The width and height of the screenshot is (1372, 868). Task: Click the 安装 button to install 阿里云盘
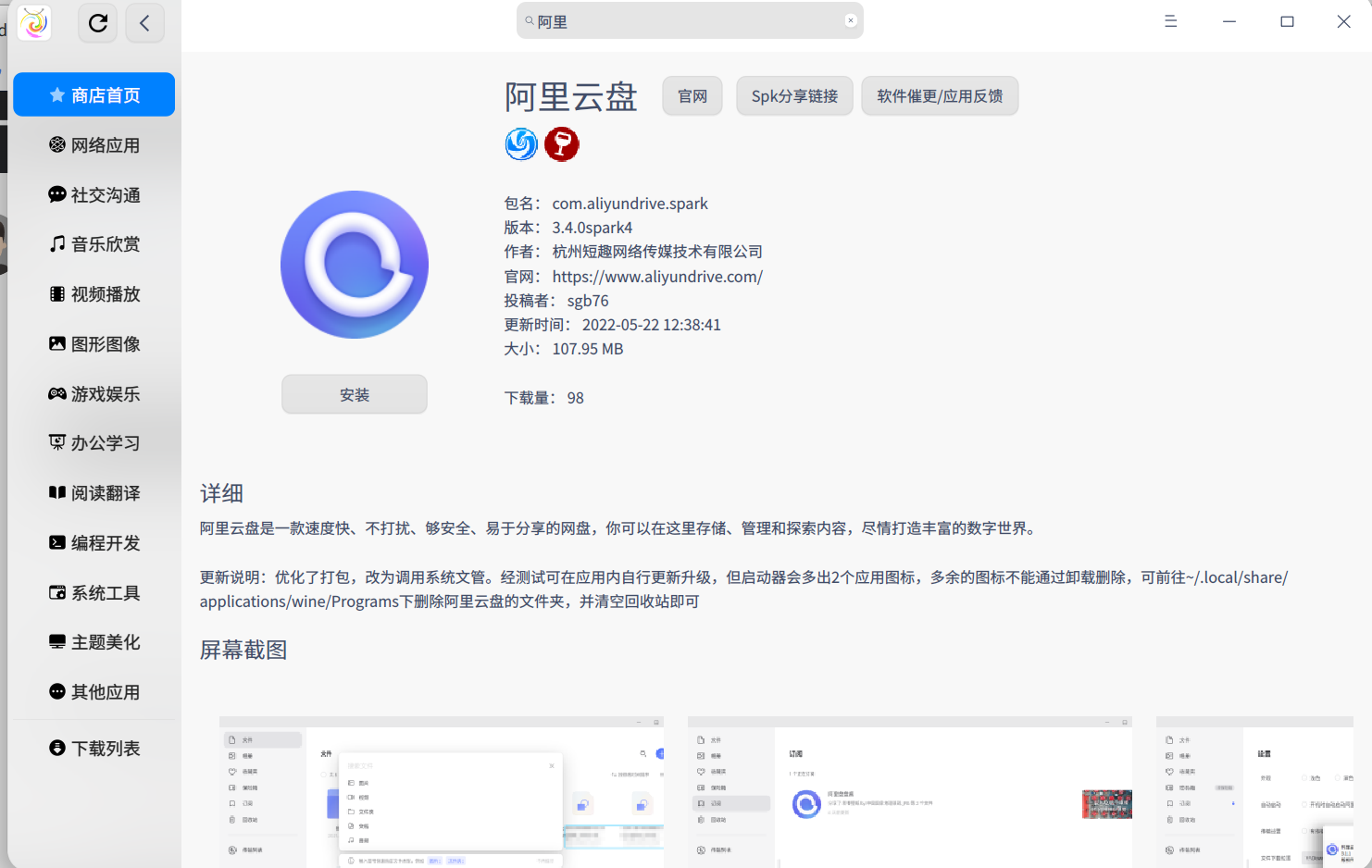point(354,393)
